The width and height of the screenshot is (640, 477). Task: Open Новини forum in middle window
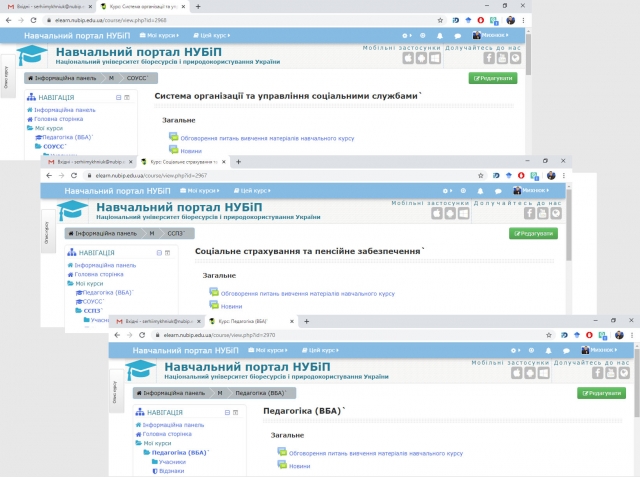click(x=231, y=306)
